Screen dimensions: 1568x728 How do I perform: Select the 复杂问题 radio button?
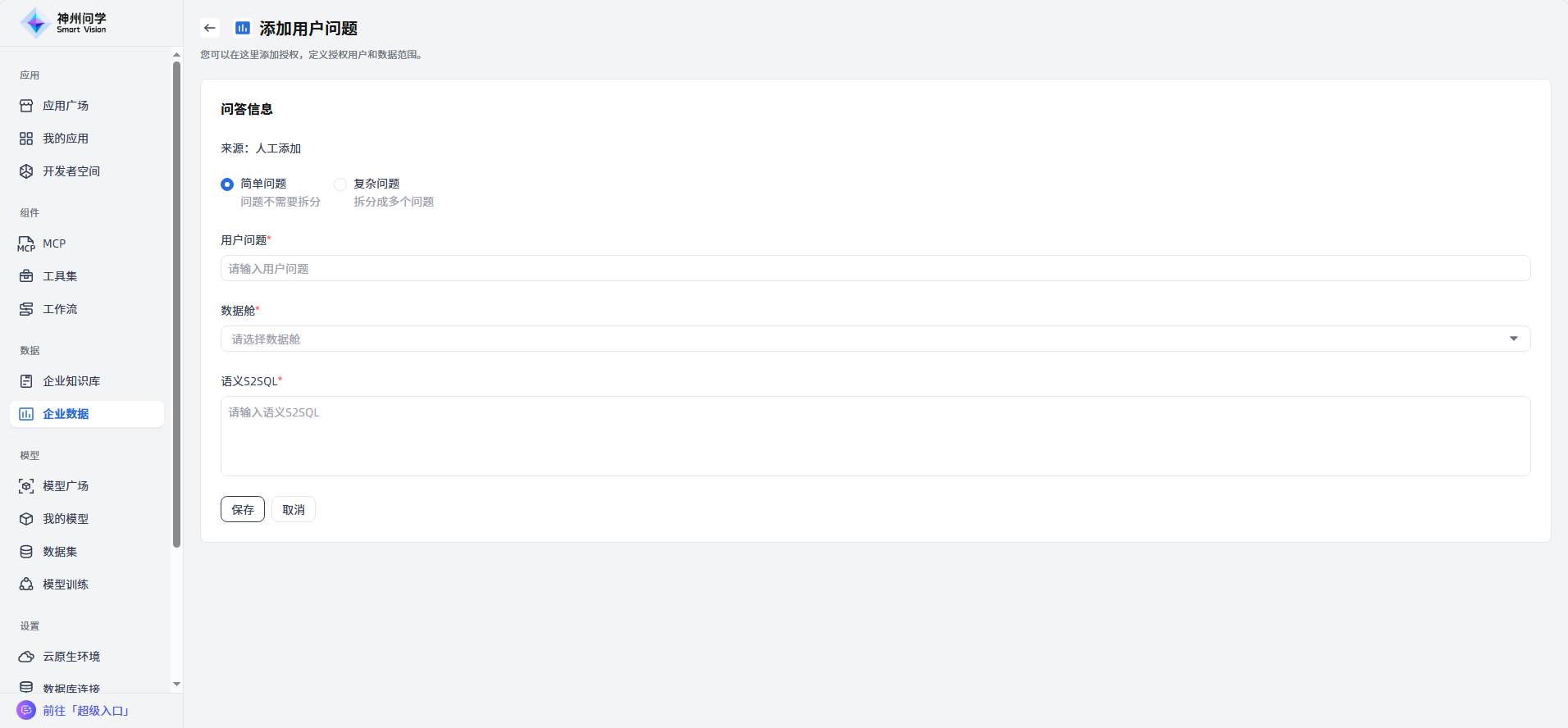coord(340,184)
